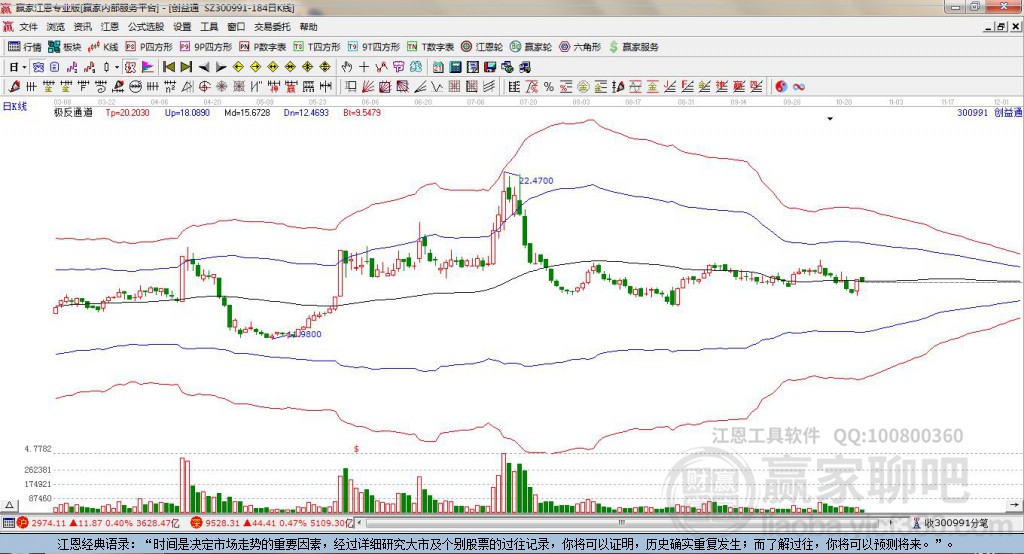Click the 22.4700 high price label
The image size is (1024, 554).
(x=536, y=180)
